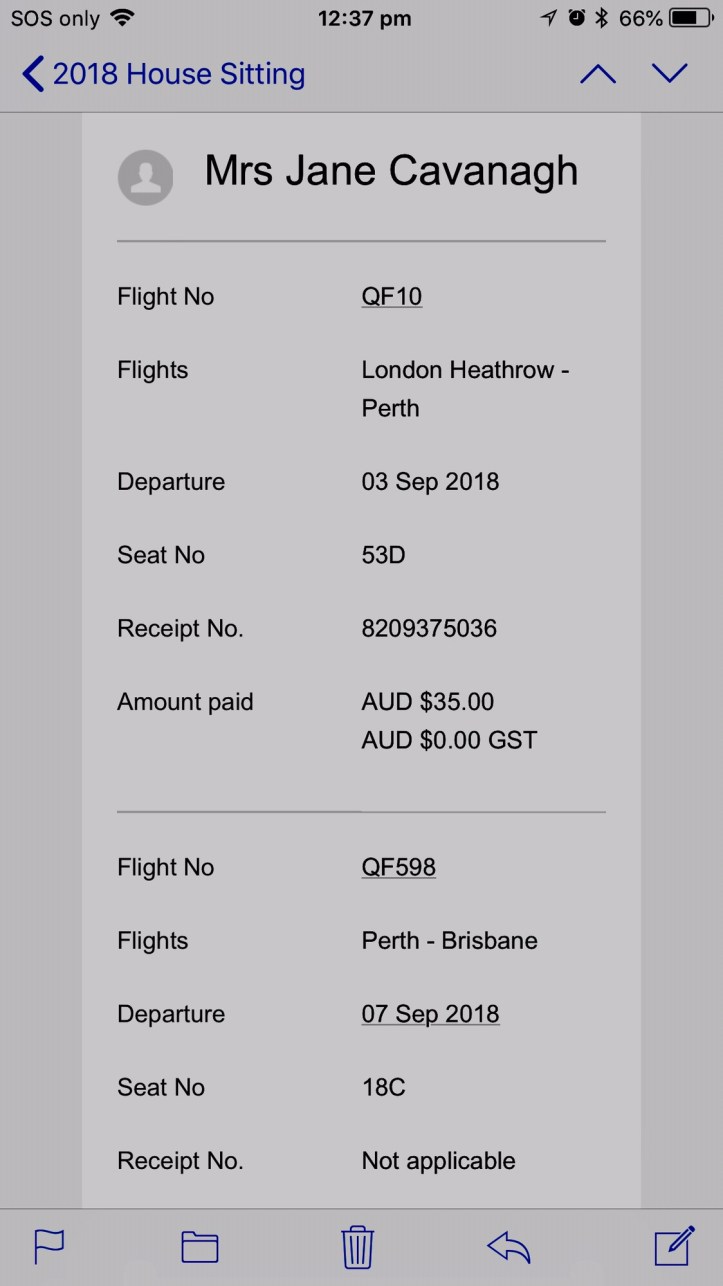The width and height of the screenshot is (723, 1286).
Task: Go back to 2018 House Sitting
Action: 165,74
